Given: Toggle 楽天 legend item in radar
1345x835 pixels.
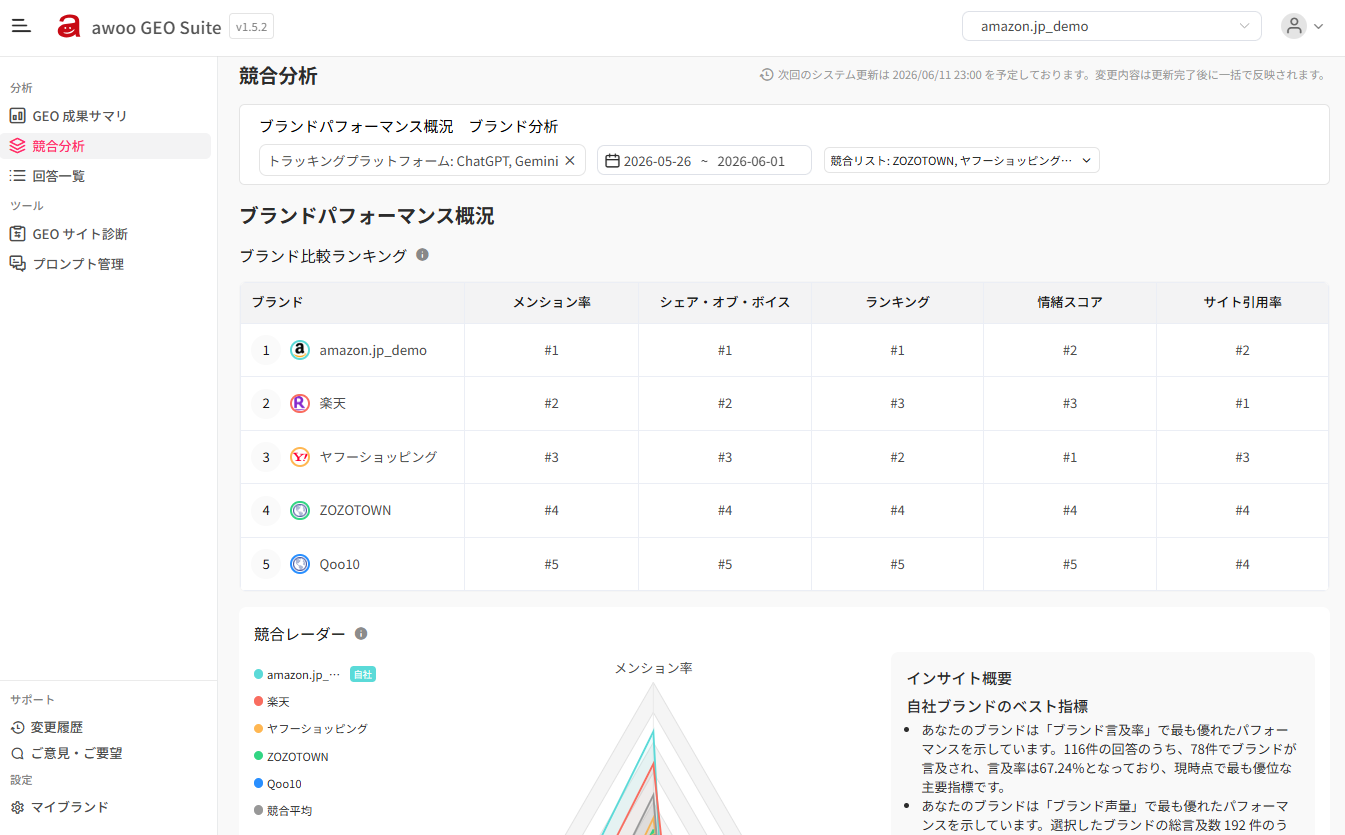Looking at the screenshot, I should tap(272, 702).
